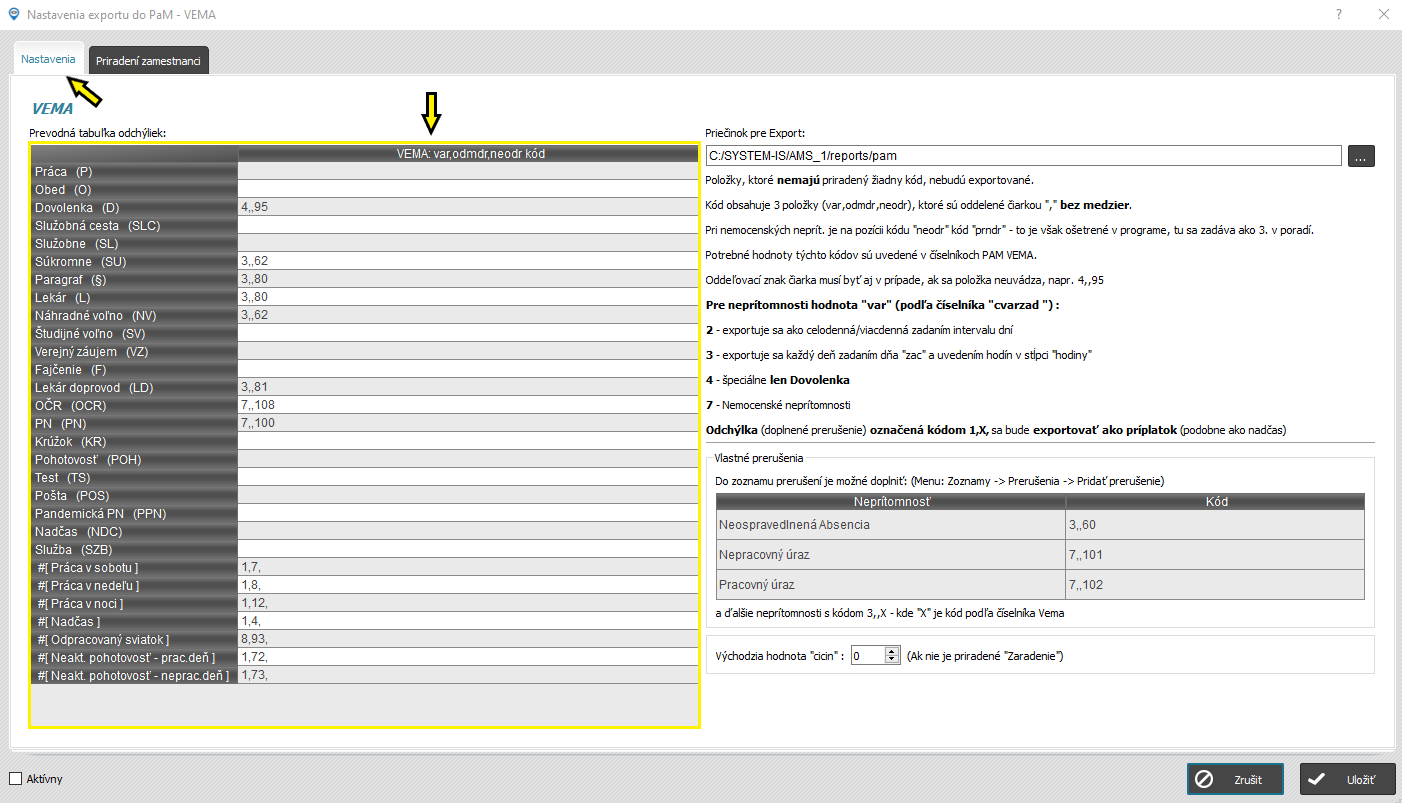The image size is (1402, 803).
Task: Open the Priradení zamestnanci tab
Action: pos(148,61)
